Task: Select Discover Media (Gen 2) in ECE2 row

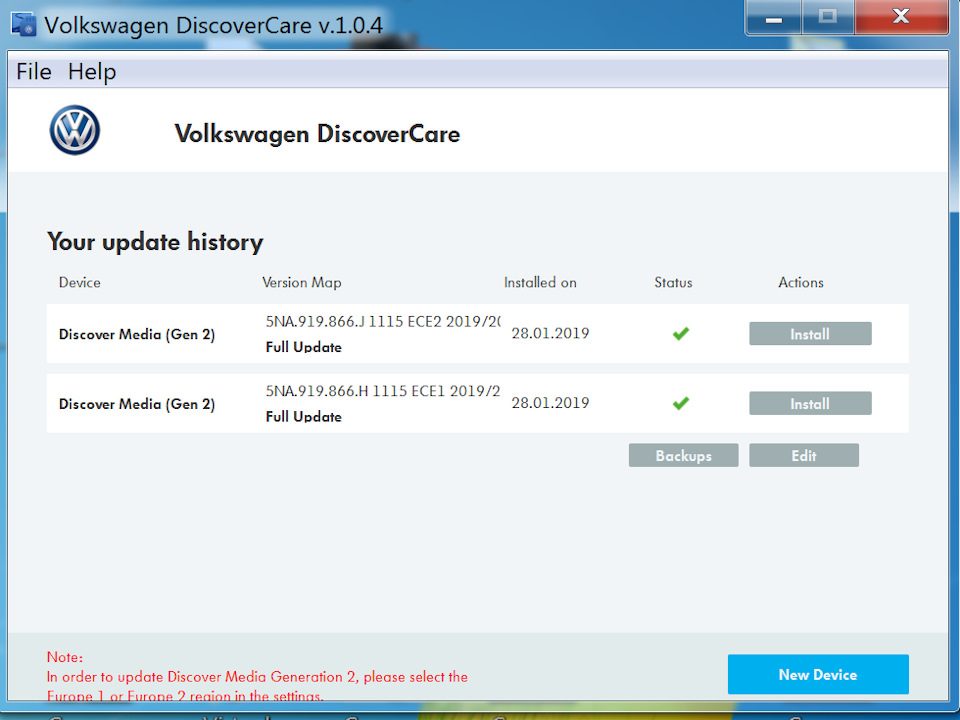Action: point(137,334)
